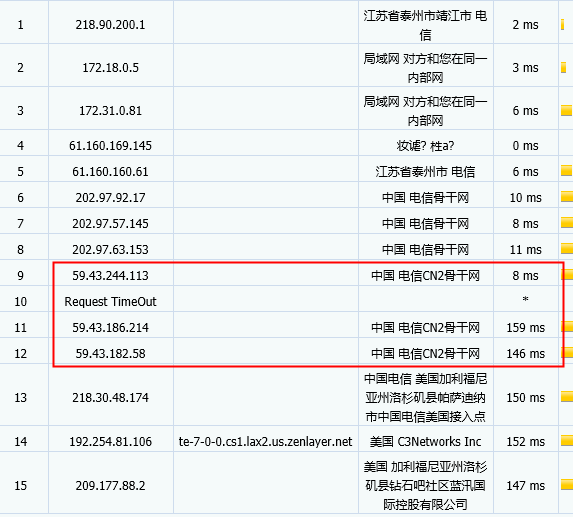Click latency value 152 ms
573x517 pixels.
tap(525, 442)
